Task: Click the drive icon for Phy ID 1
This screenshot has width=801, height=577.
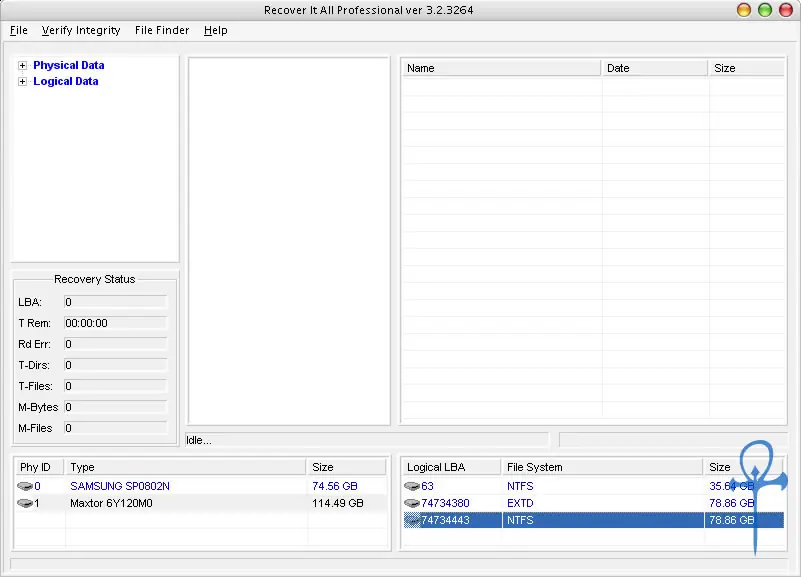Action: 25,503
